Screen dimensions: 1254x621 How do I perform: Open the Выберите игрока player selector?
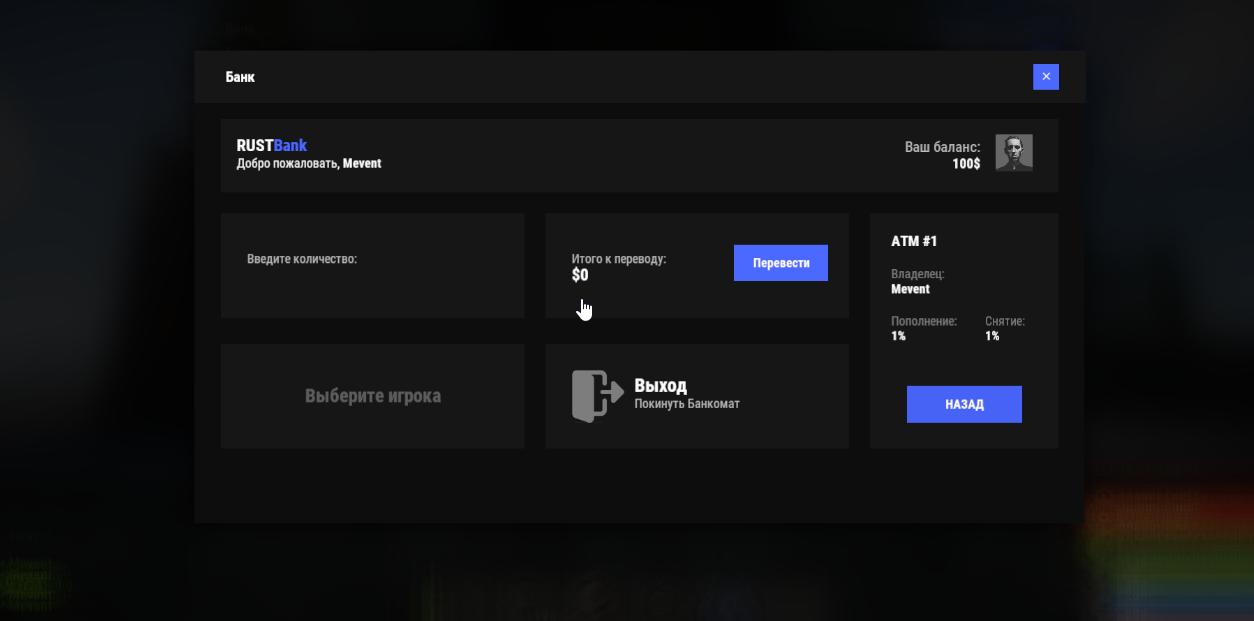click(372, 396)
